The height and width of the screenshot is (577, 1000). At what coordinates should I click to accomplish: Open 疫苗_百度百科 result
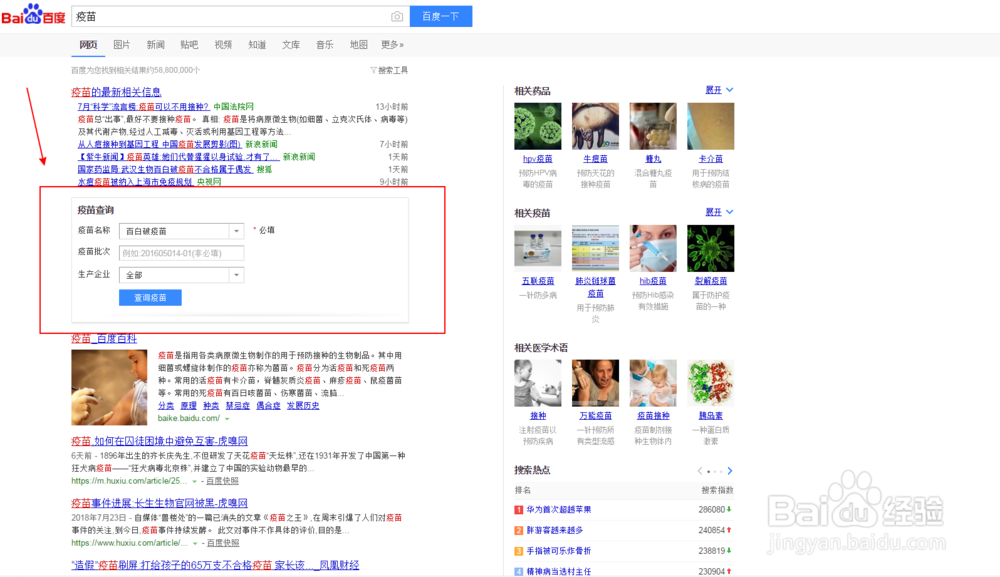pyautogui.click(x=104, y=339)
